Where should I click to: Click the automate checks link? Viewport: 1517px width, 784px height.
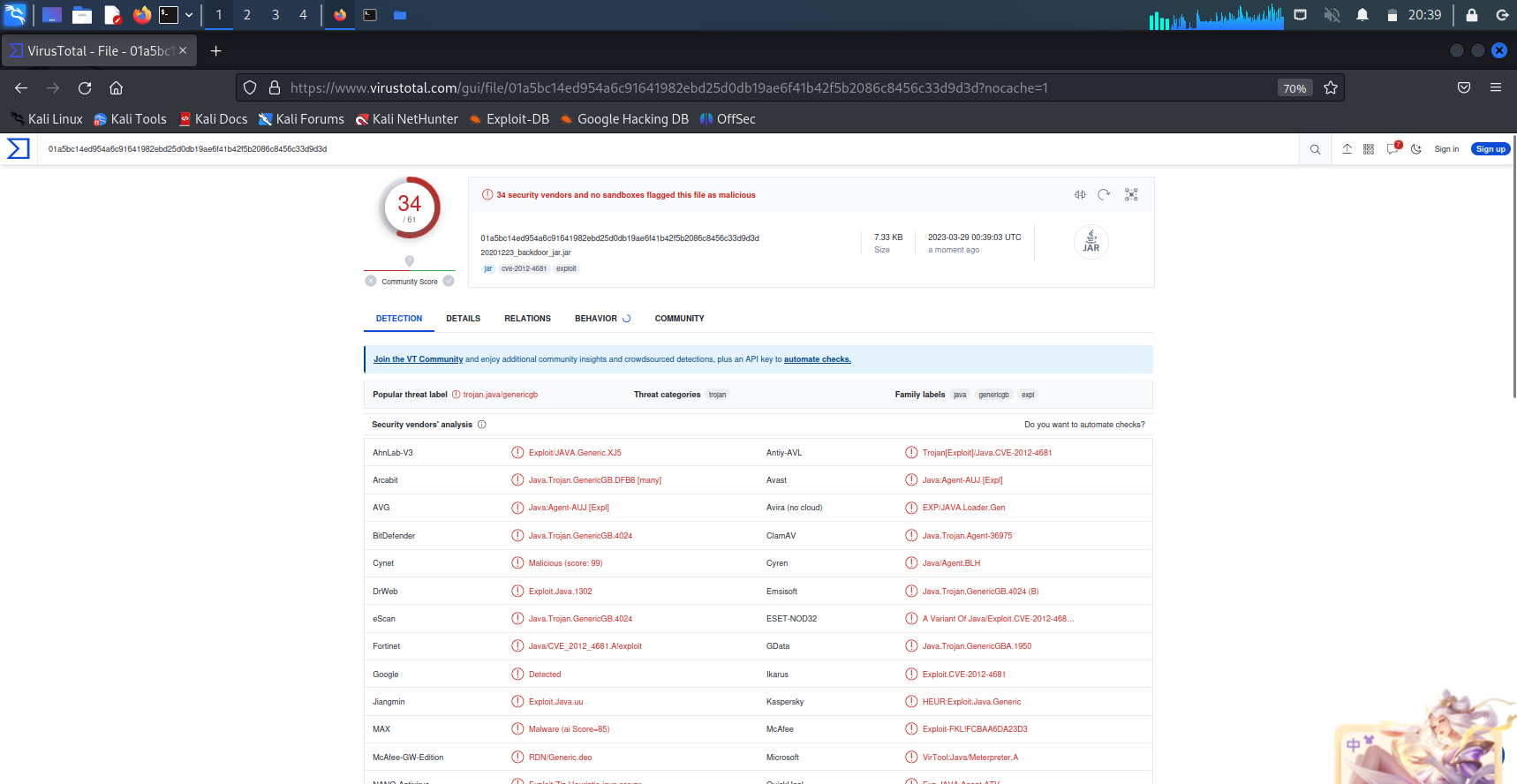[818, 359]
